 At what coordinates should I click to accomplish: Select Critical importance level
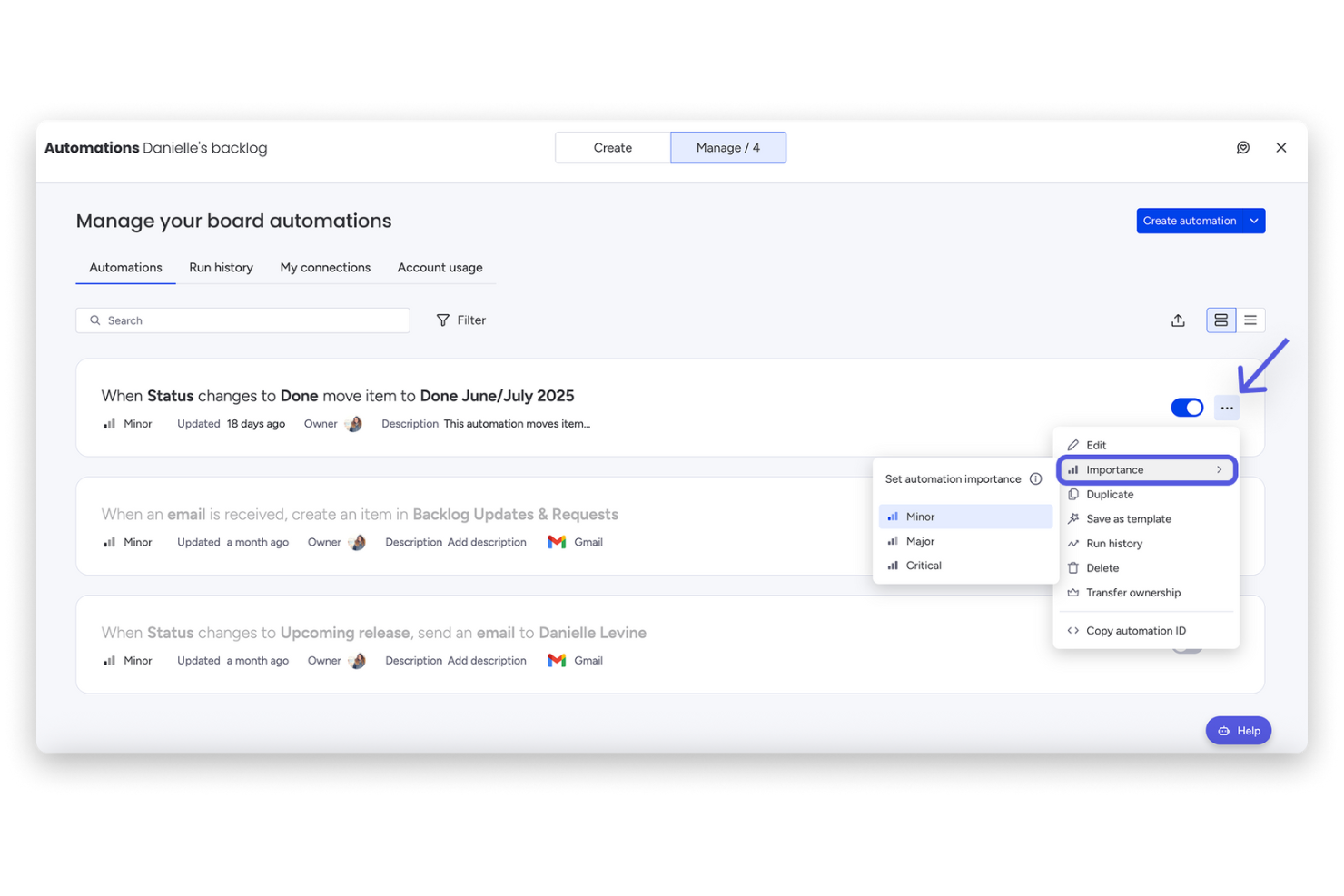point(924,565)
